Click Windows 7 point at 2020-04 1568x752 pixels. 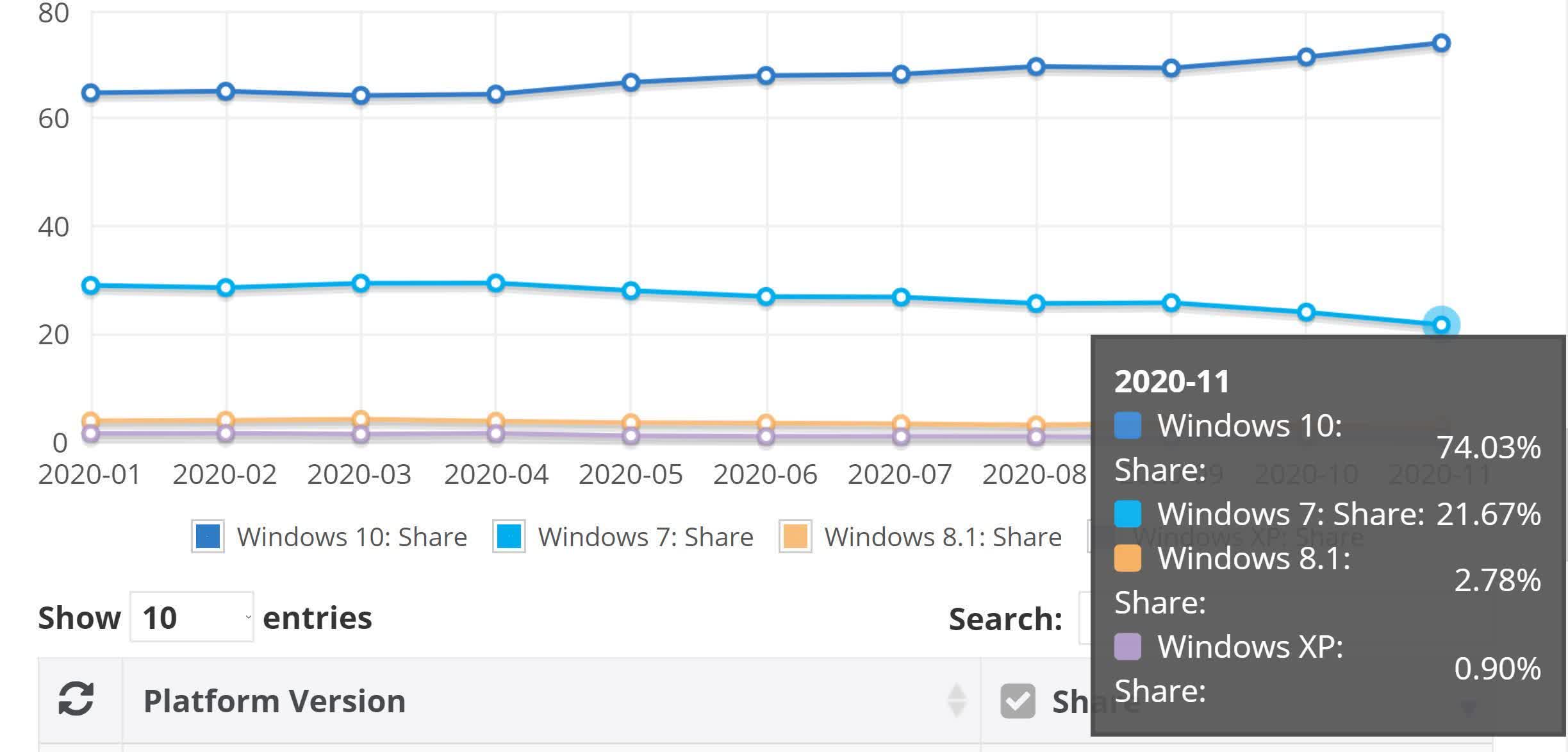tap(496, 283)
